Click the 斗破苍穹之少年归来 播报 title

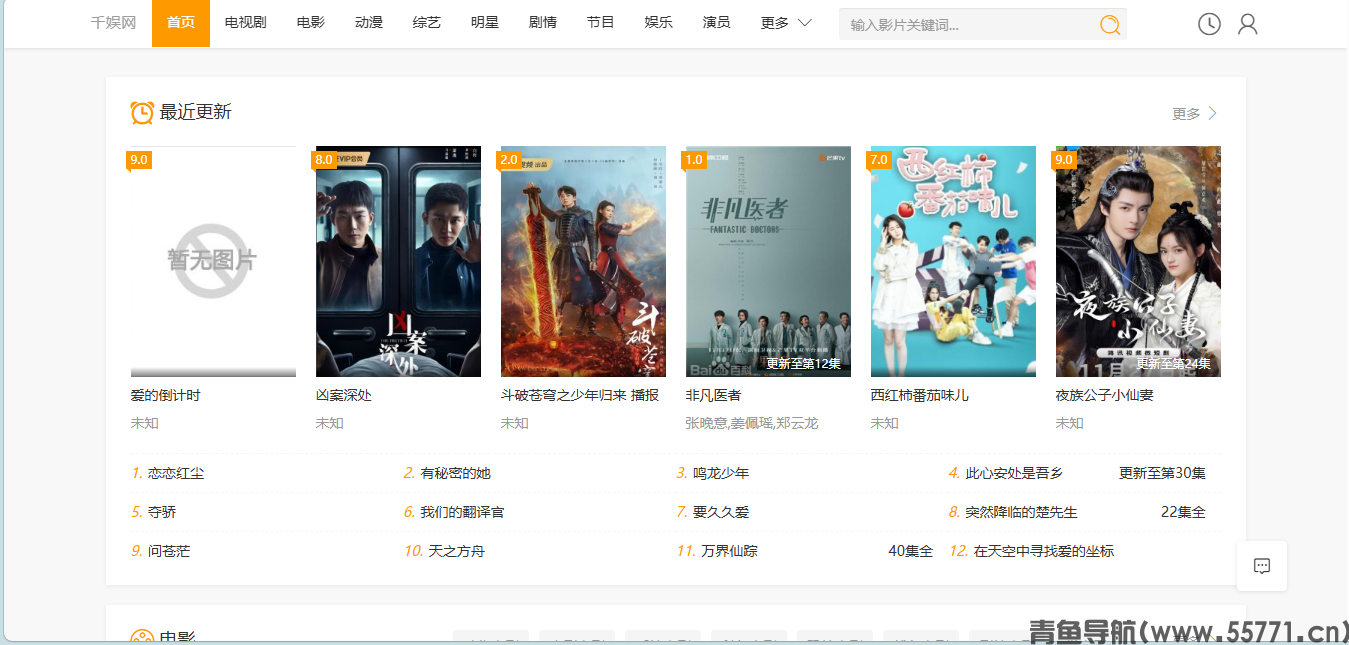[x=580, y=396]
